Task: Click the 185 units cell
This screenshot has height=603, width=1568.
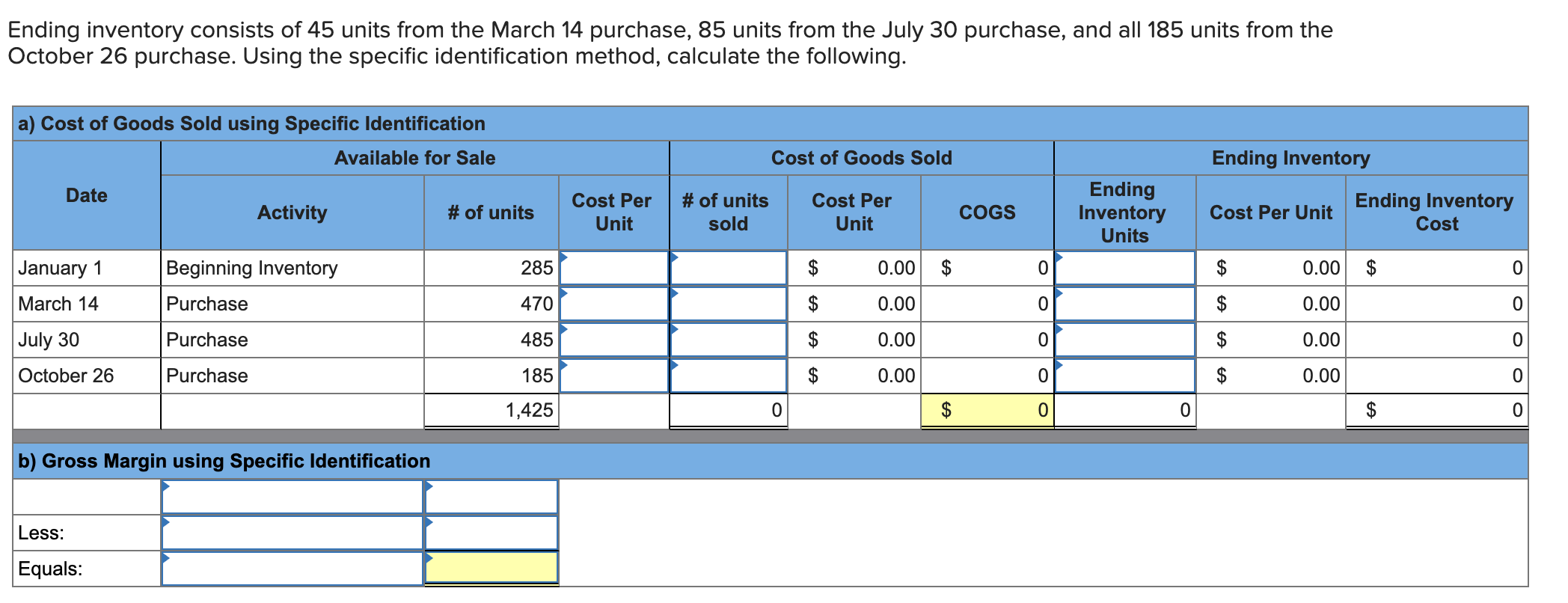Action: pos(491,376)
